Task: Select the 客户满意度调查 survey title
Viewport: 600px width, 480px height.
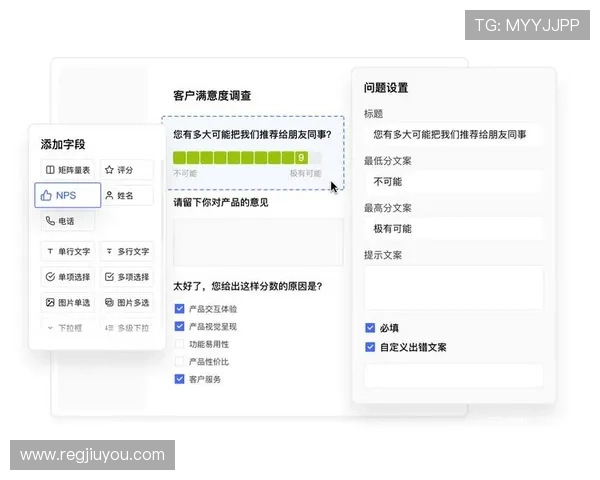Action: [x=212, y=96]
